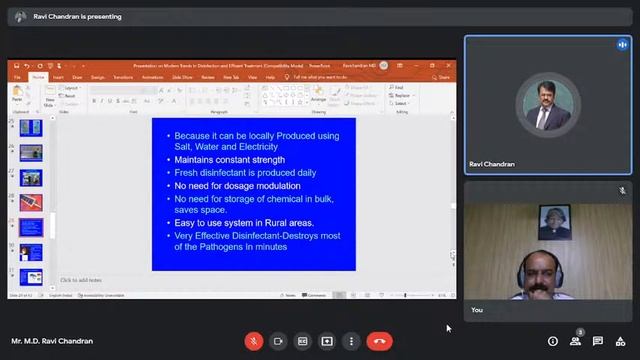
Task: Select slide 27 thumbnail in slide panel
Action: 31,178
